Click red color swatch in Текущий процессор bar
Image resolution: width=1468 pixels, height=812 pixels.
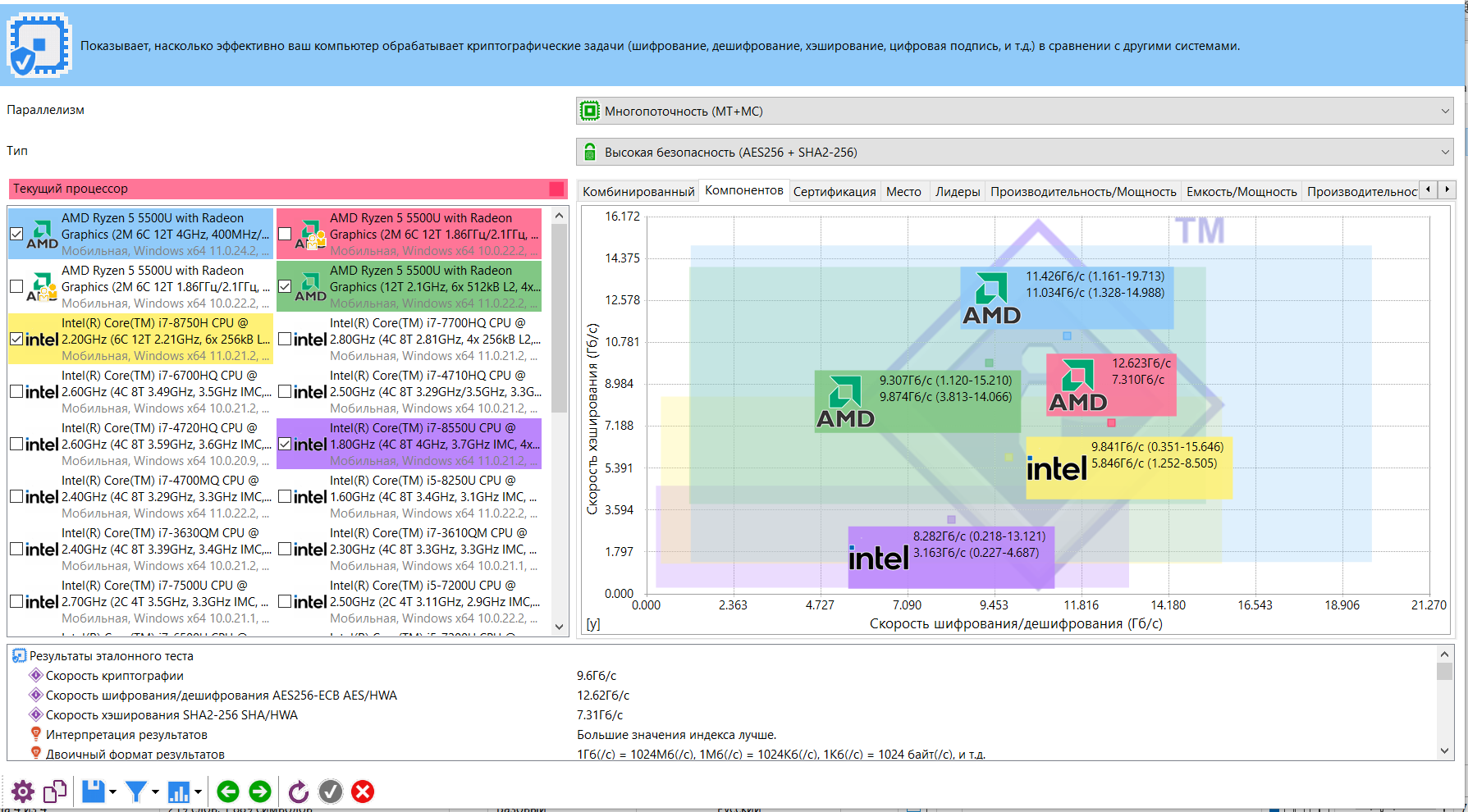[x=556, y=189]
